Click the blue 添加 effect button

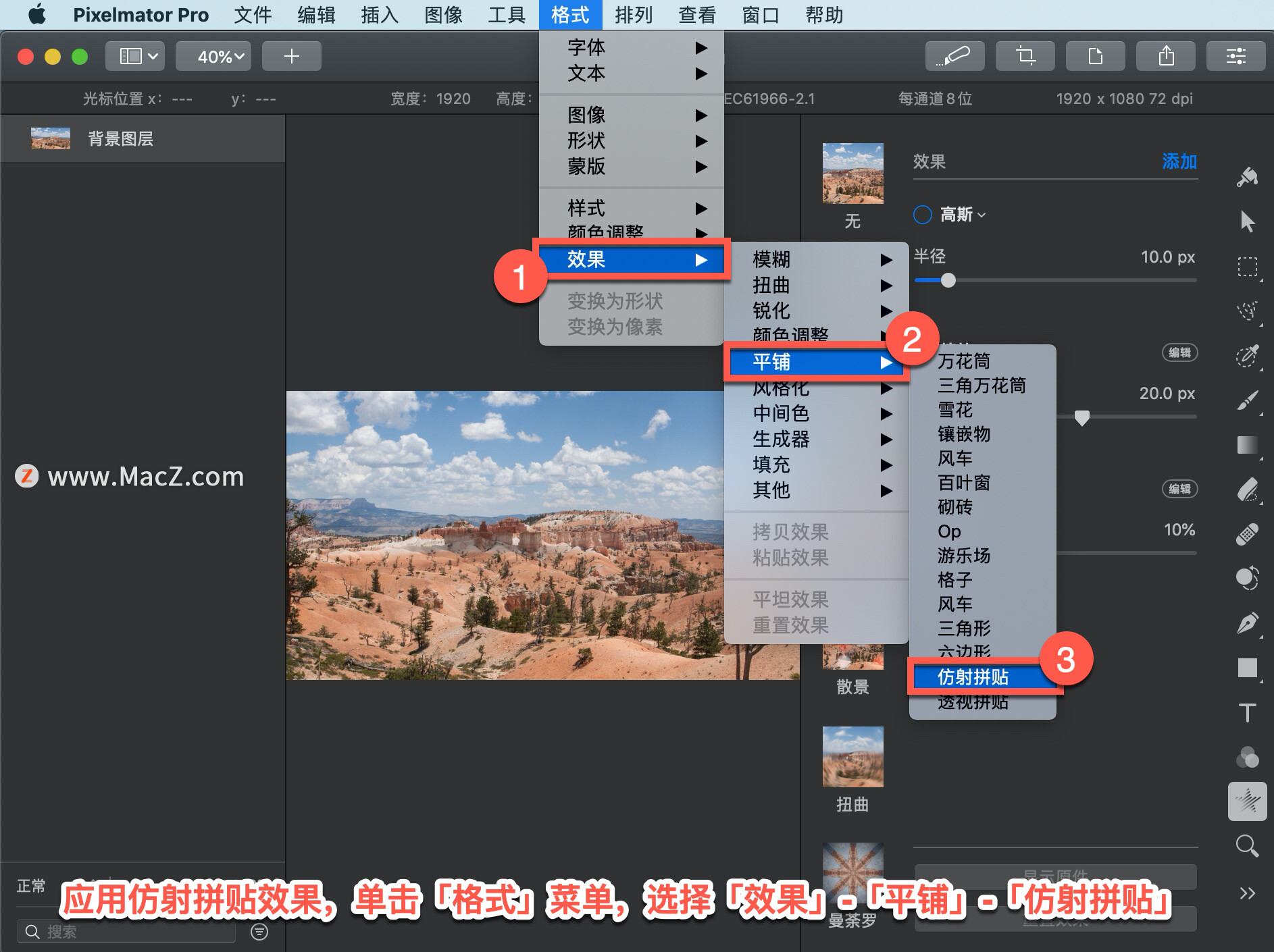(x=1179, y=161)
